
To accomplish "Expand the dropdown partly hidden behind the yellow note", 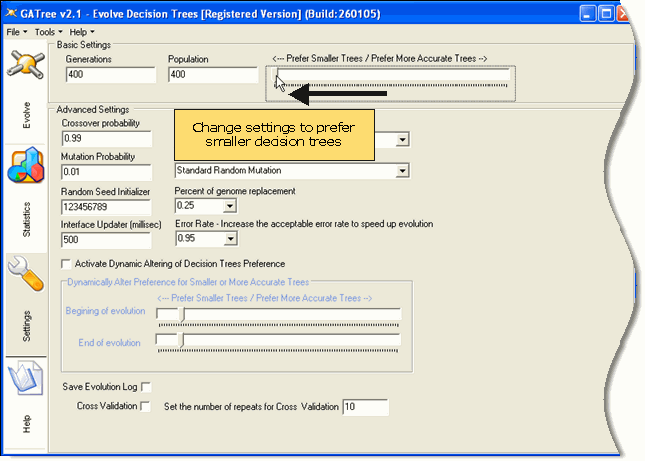I will (x=402, y=140).
